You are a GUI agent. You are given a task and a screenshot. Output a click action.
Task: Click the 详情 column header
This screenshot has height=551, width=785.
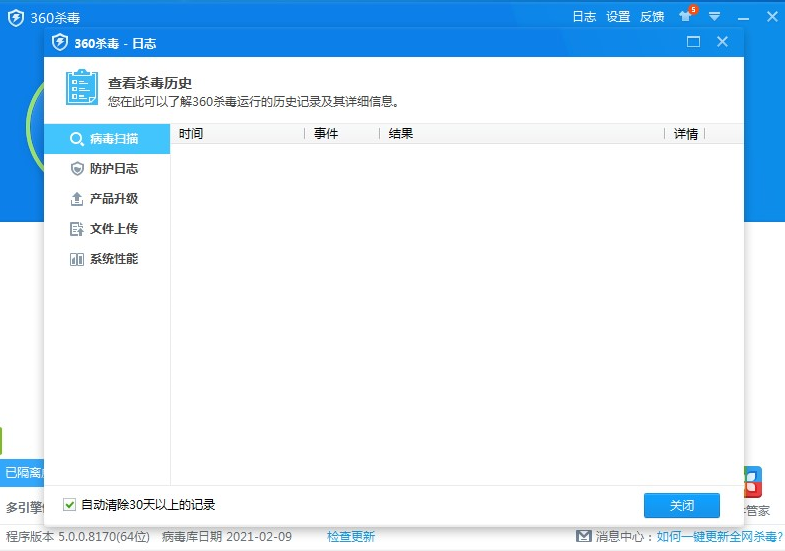[x=685, y=134]
